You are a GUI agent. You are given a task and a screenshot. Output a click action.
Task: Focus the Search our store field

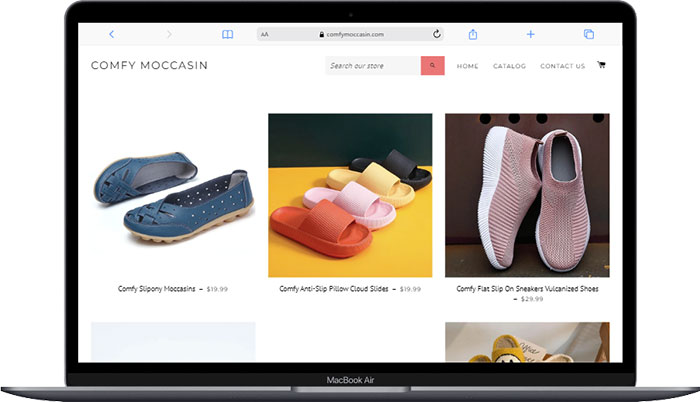tap(373, 66)
